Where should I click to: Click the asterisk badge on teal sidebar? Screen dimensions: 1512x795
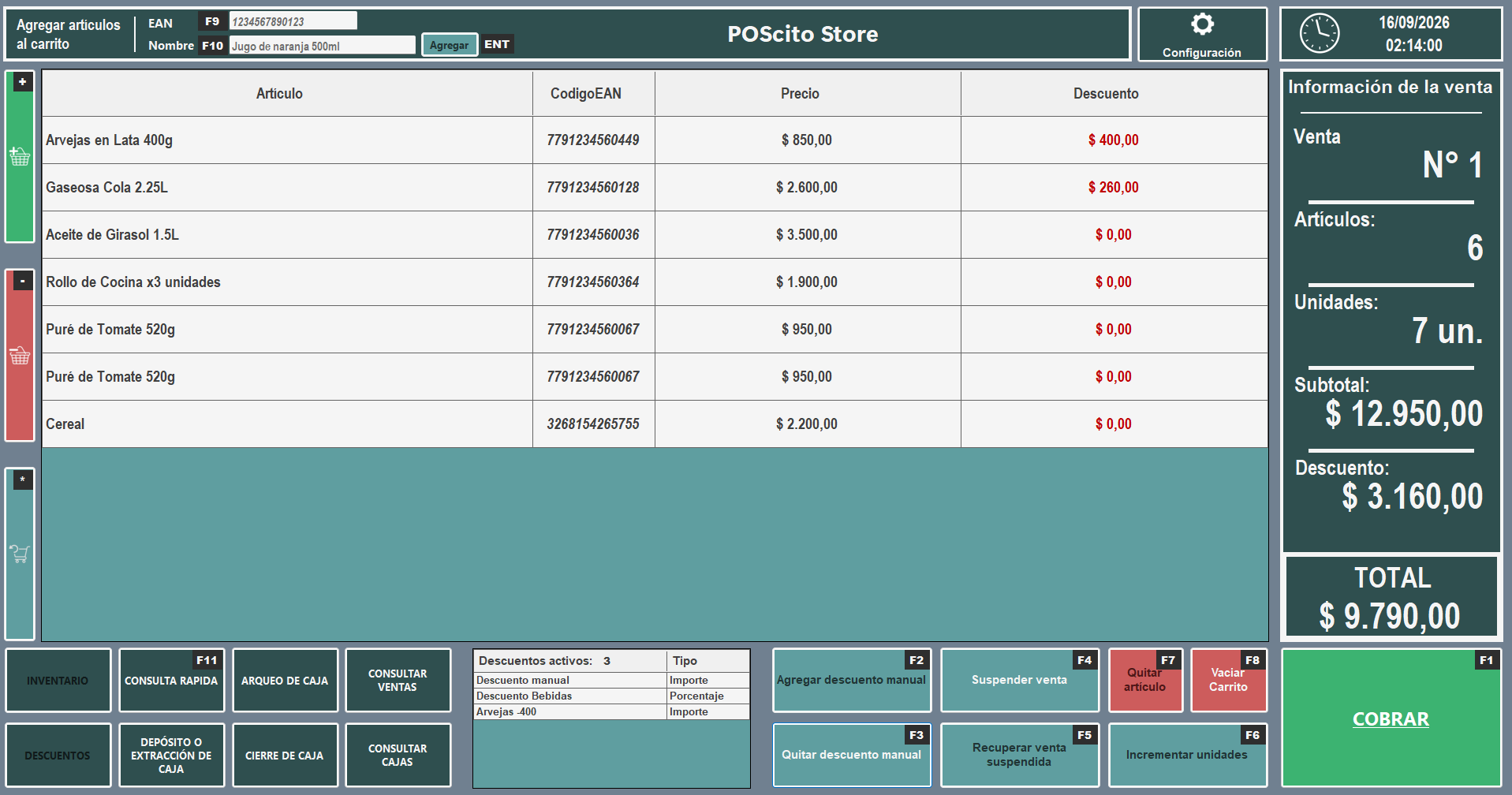pos(23,480)
